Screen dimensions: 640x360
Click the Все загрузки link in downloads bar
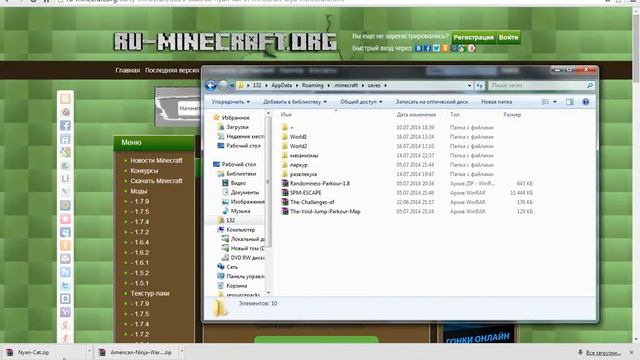point(603,353)
